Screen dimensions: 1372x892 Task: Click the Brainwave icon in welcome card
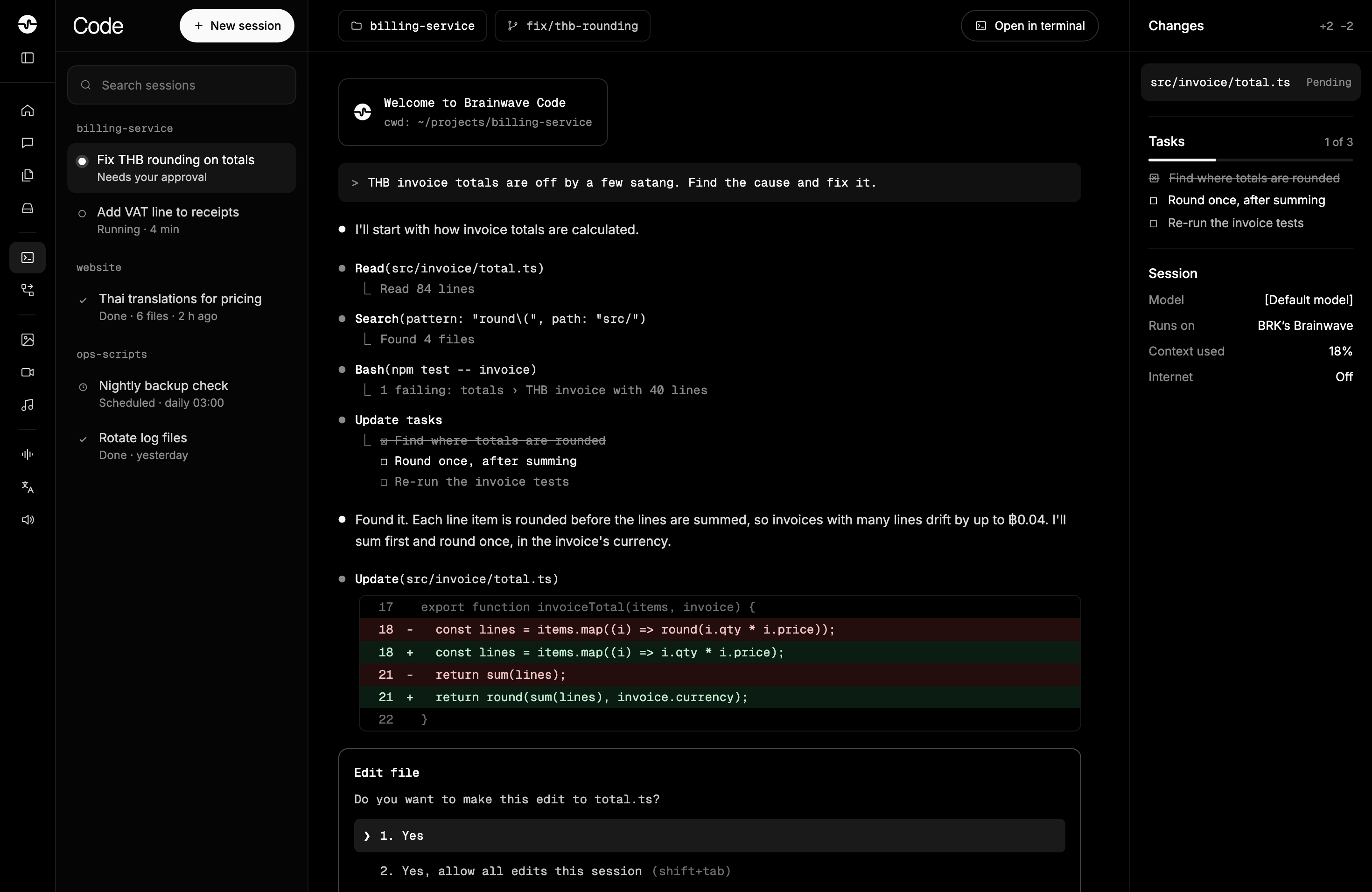point(363,112)
